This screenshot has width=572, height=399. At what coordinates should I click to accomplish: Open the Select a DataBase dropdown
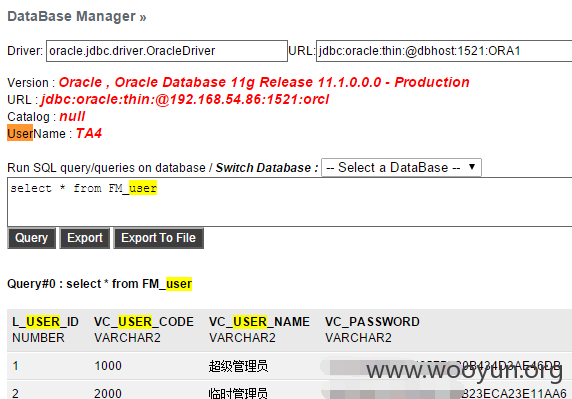pos(401,167)
